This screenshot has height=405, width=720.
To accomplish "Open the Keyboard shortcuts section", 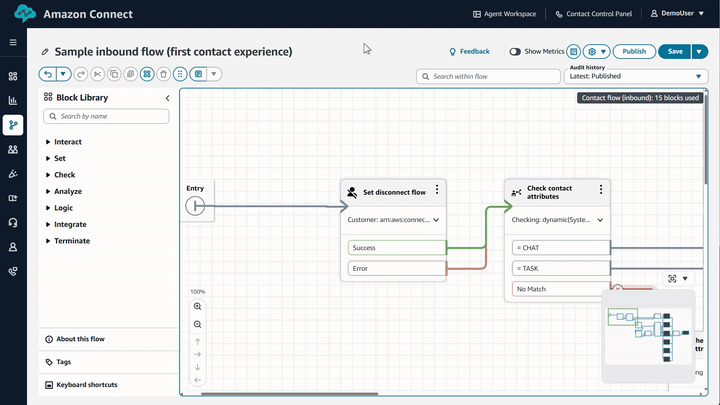I will pyautogui.click(x=87, y=385).
